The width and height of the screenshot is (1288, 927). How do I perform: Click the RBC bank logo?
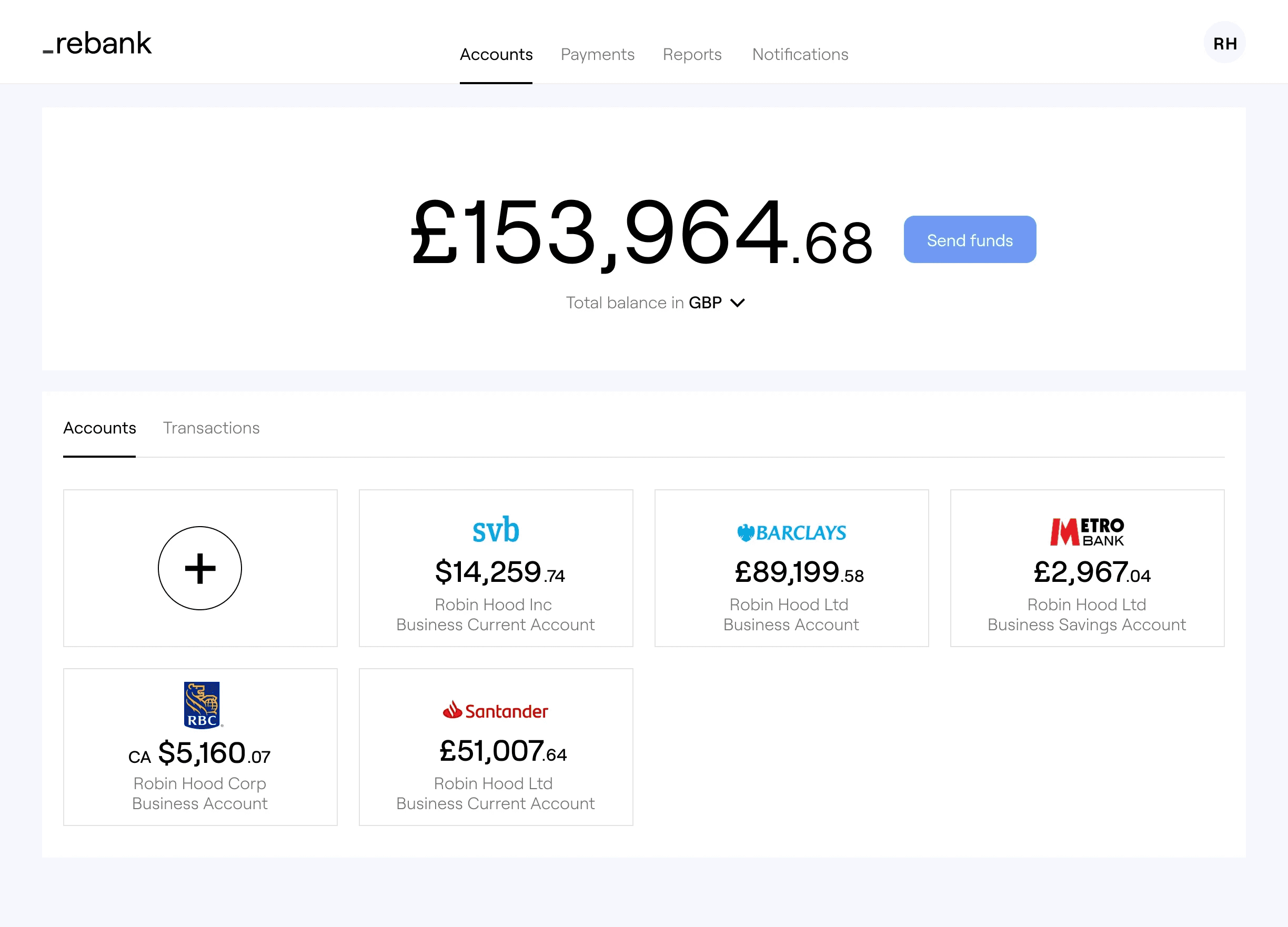pos(200,706)
